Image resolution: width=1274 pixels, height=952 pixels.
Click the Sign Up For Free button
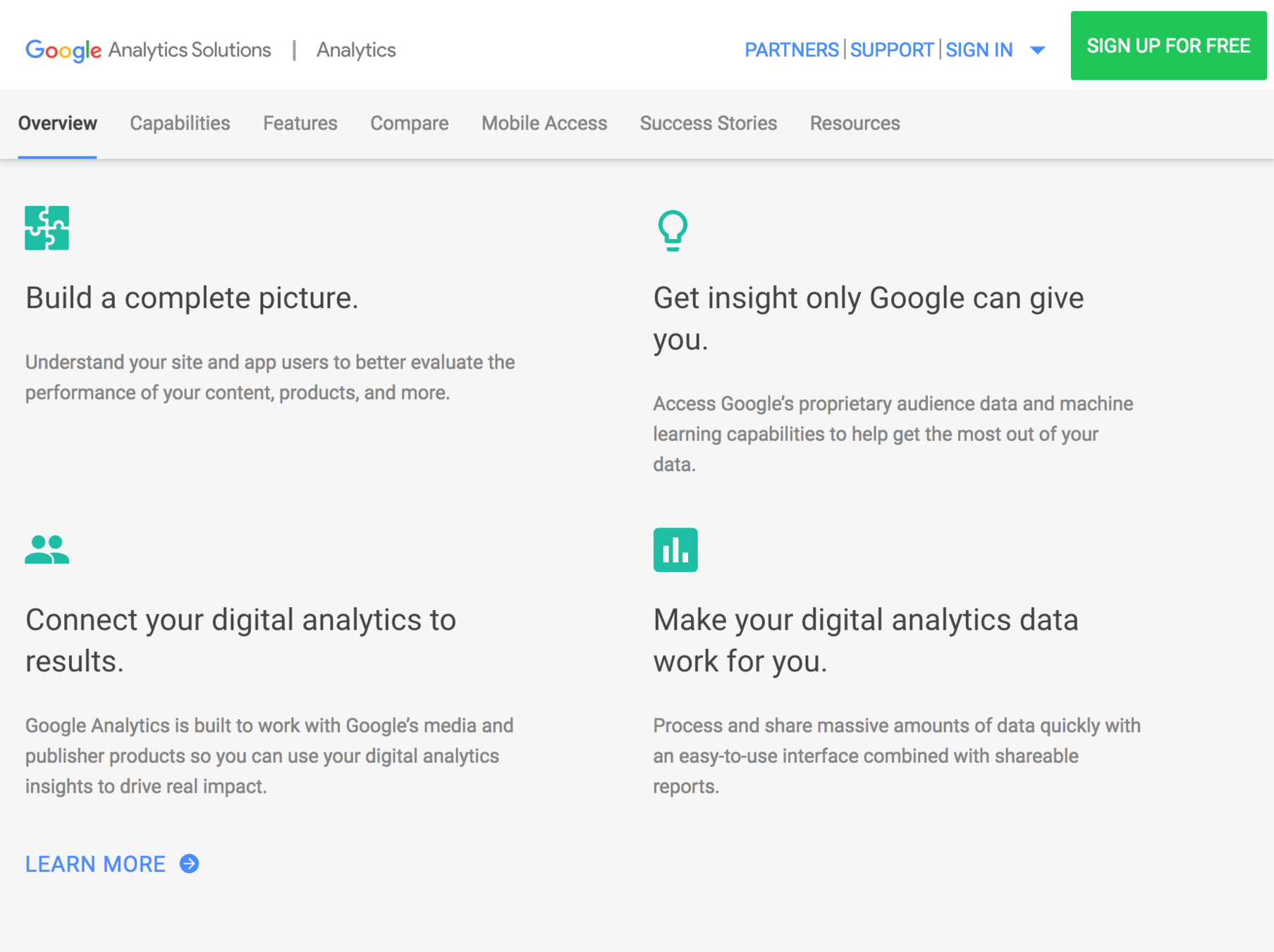coord(1168,46)
